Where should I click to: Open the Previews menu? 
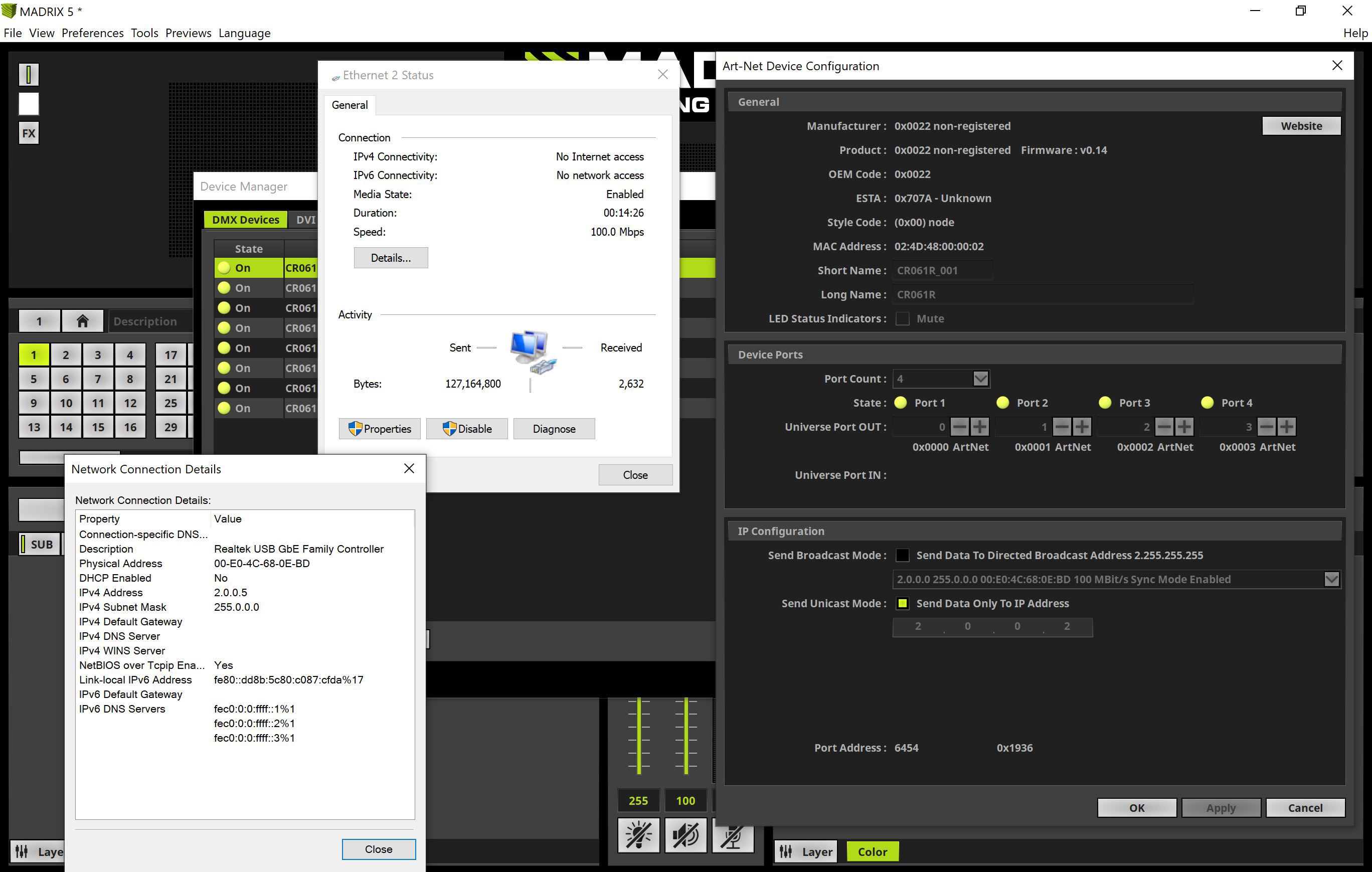188,33
